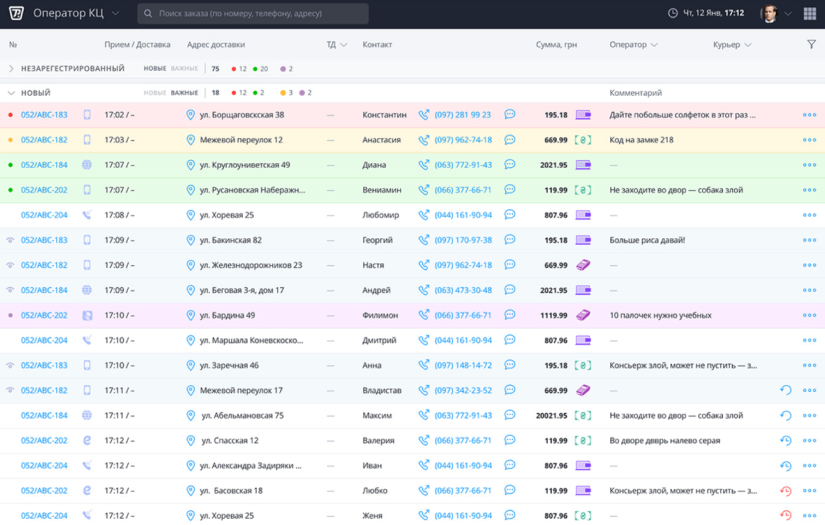Image resolution: width=825 pixels, height=525 pixels.
Task: Dial (097) 148-14-72 for Анна
Action: pos(463,365)
